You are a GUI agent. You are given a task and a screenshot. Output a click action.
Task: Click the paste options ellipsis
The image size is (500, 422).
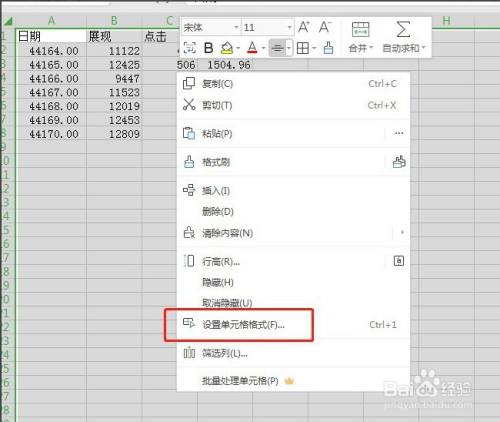pyautogui.click(x=399, y=133)
